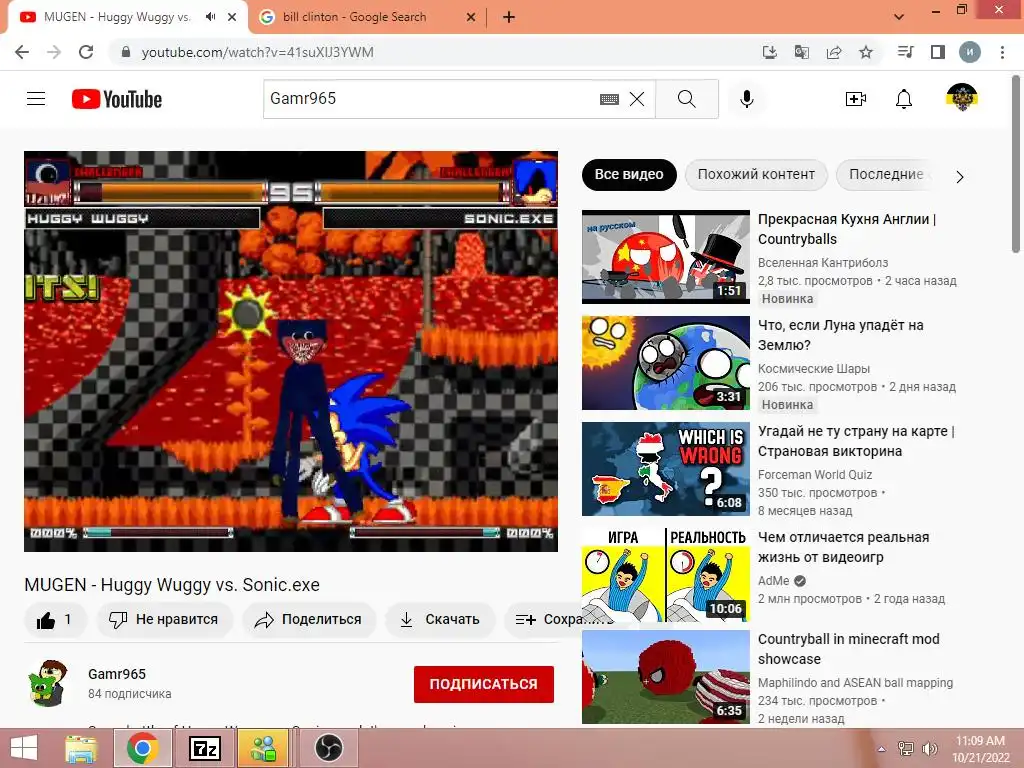Screen dimensions: 1024x768
Task: Click the page vertical scrollbar
Action: (1016, 163)
